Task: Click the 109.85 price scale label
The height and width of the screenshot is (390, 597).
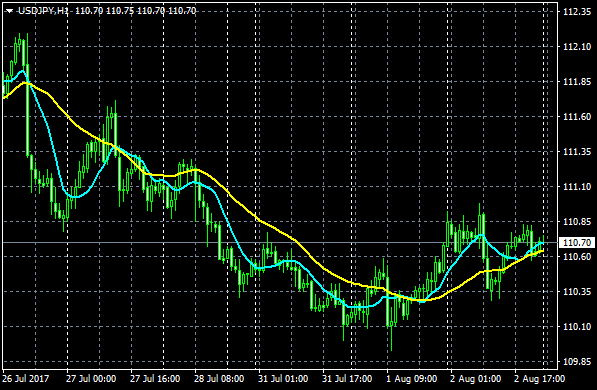Action: tap(577, 362)
